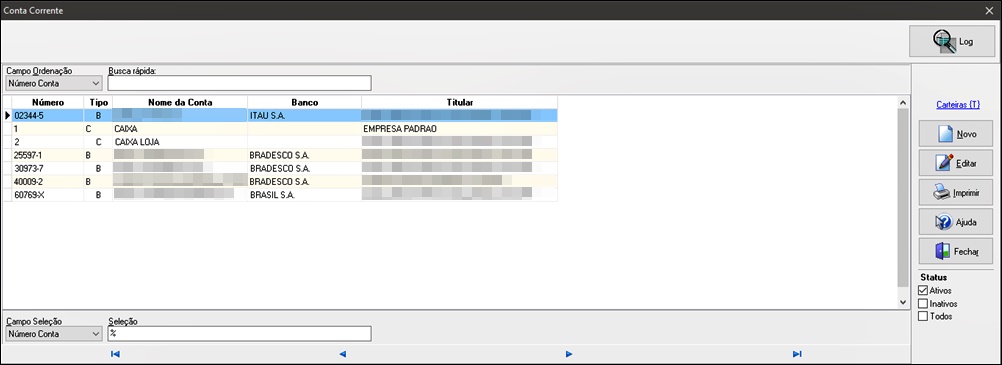Open the Carteiras (T) link

point(958,105)
